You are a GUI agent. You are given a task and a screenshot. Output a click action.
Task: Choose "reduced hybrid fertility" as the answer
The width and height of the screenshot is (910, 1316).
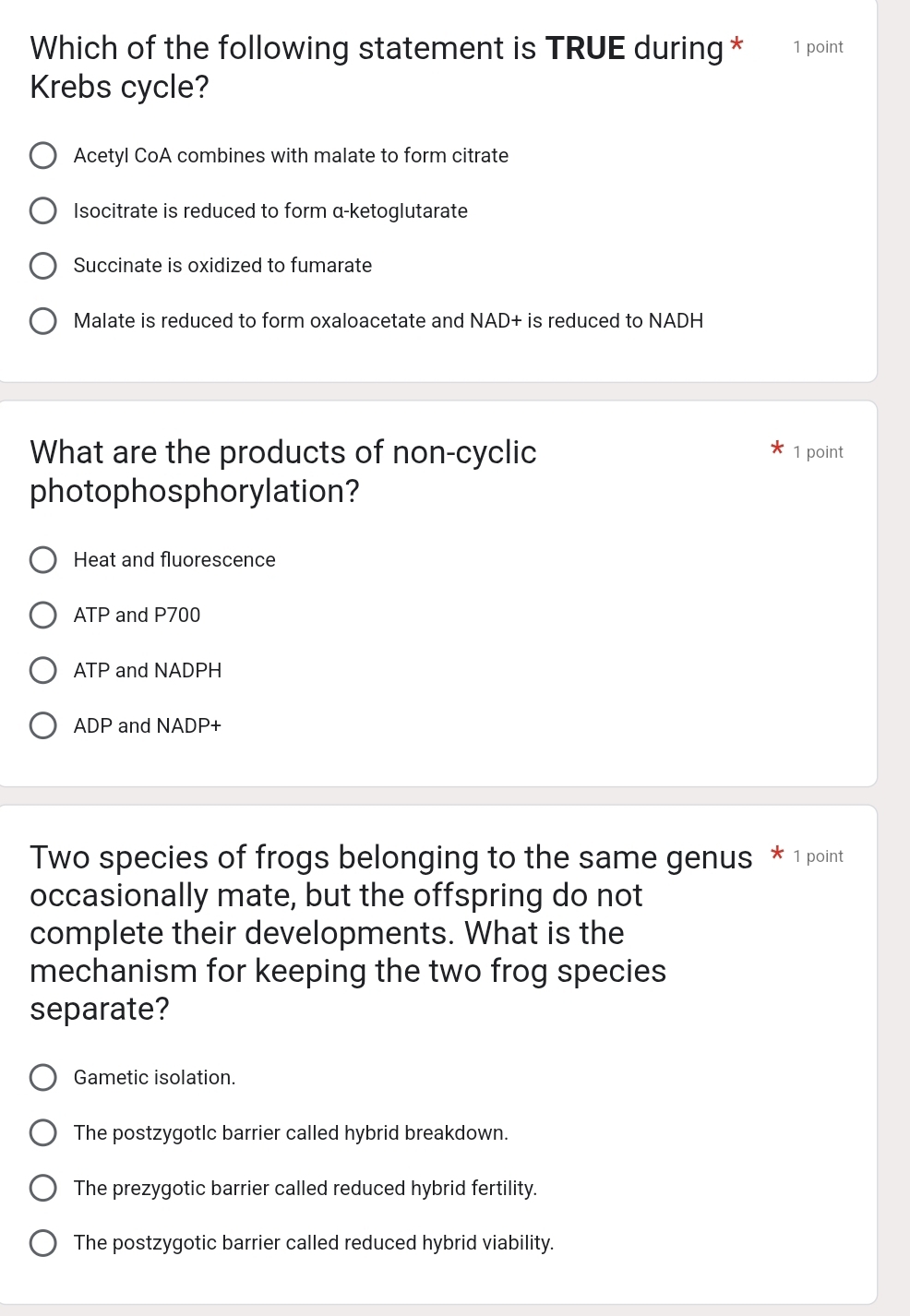[x=43, y=1188]
